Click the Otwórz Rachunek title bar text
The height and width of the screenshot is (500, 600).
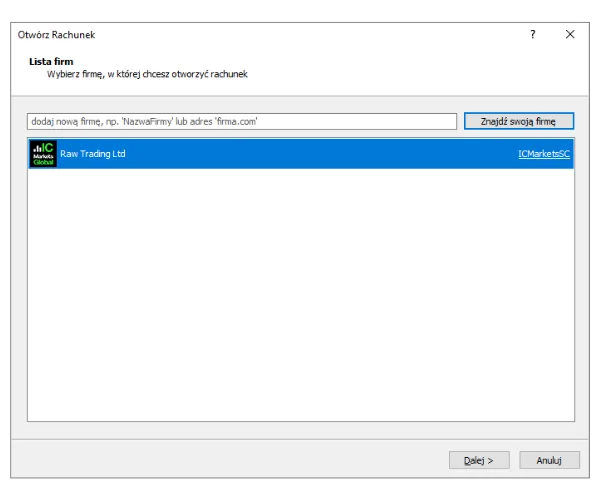(x=56, y=34)
